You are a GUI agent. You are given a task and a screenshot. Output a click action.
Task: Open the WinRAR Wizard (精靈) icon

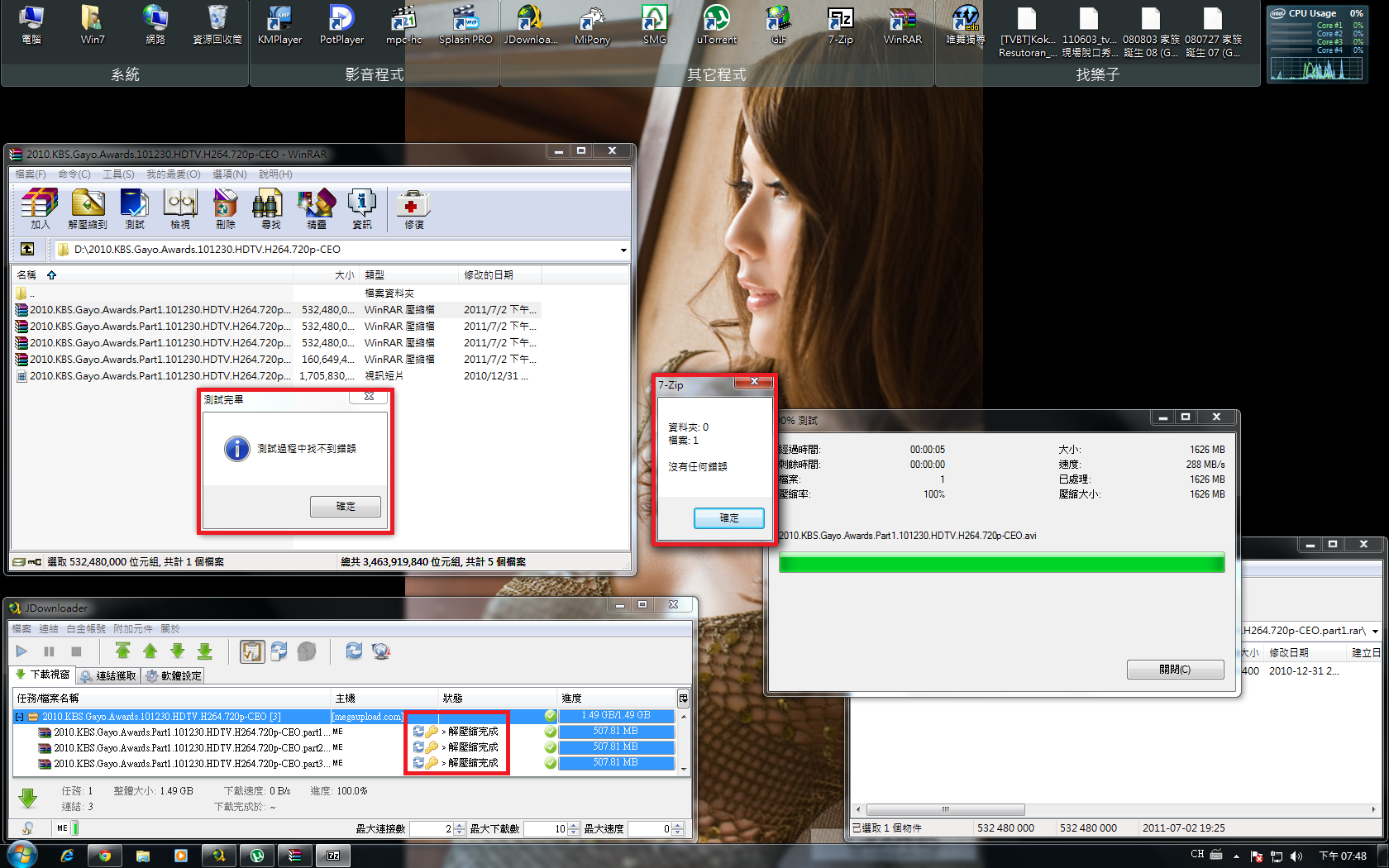pyautogui.click(x=317, y=208)
